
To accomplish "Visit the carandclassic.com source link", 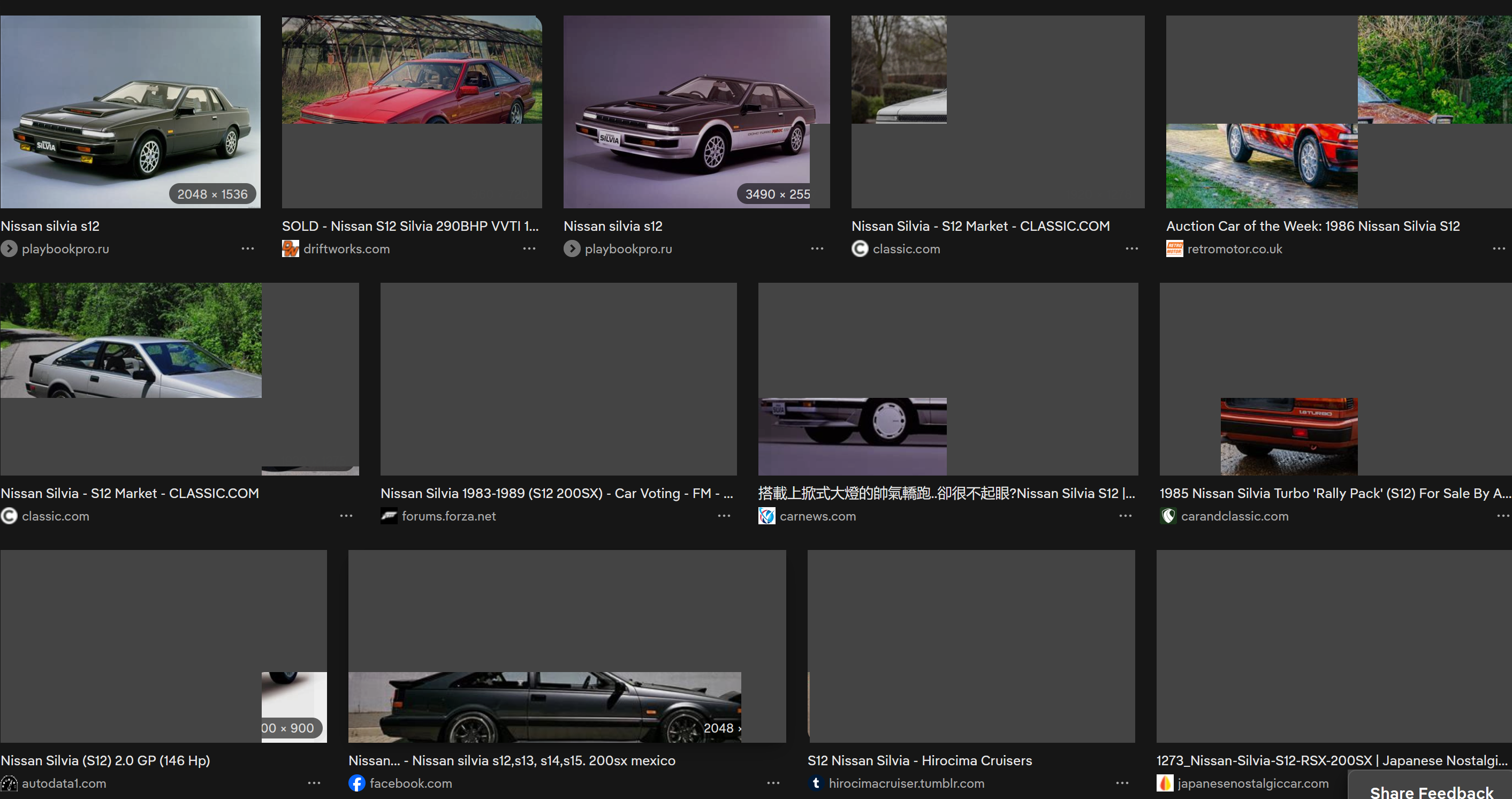I will coord(1234,516).
